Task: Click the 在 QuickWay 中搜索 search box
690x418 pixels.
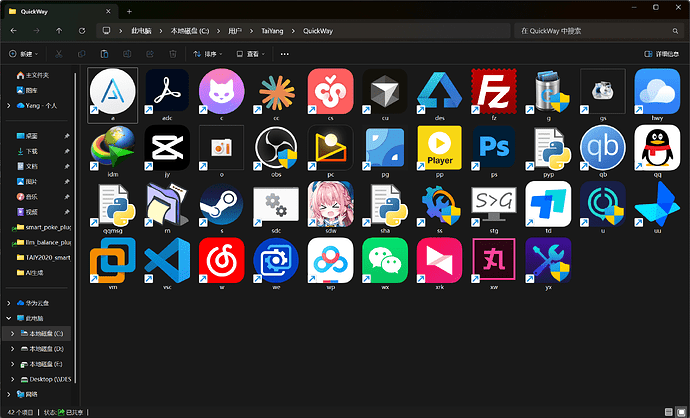Action: (598, 31)
